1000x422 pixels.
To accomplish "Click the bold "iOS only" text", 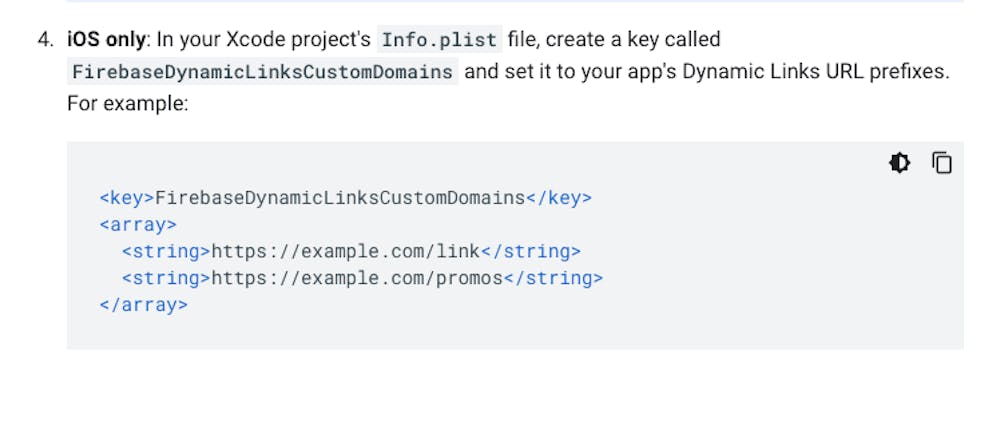I will click(106, 41).
